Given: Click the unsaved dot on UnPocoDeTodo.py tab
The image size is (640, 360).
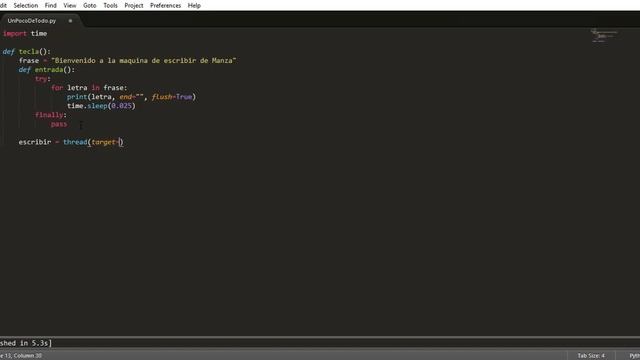Looking at the screenshot, I should 70,21.
